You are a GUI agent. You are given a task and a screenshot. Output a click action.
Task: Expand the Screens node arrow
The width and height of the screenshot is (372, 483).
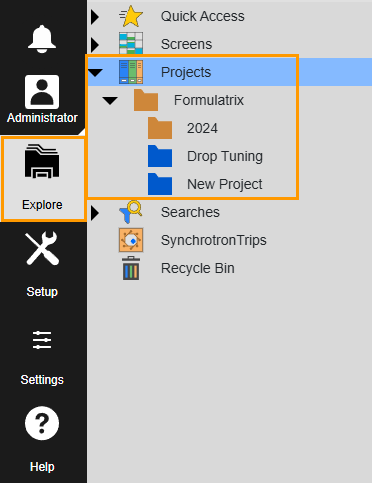[x=95, y=44]
